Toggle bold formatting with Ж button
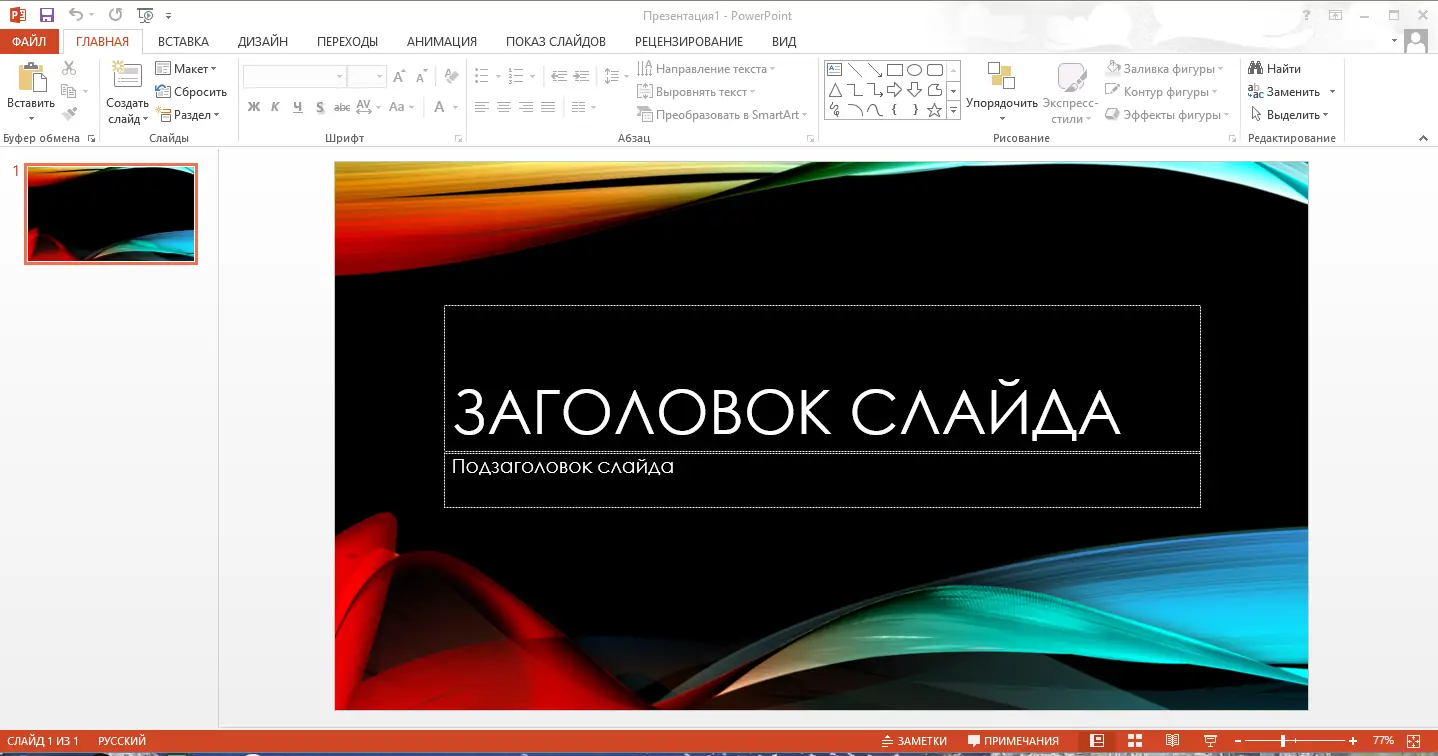Image resolution: width=1438 pixels, height=756 pixels. click(x=253, y=107)
